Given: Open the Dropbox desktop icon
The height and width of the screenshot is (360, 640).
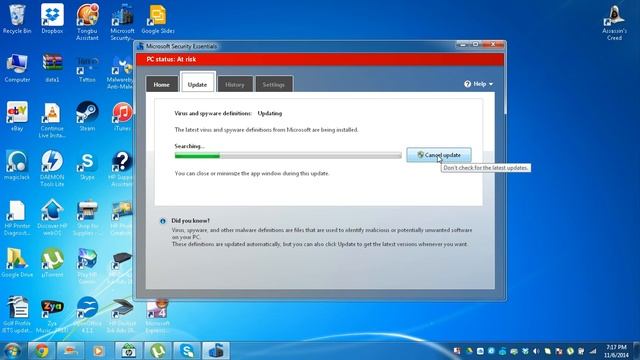Looking at the screenshot, I should click(x=52, y=19).
